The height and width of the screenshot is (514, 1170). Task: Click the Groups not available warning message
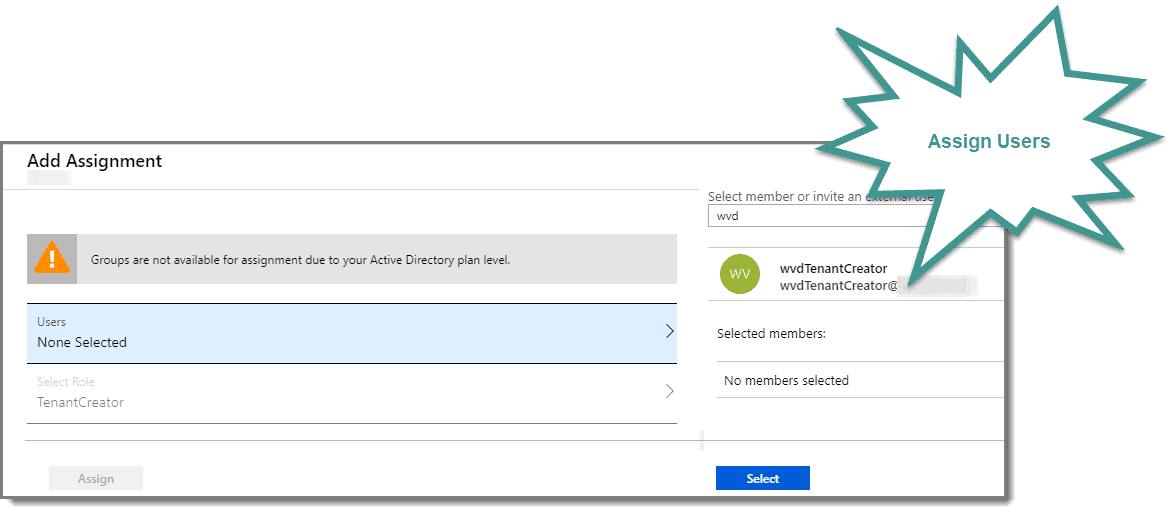300,260
